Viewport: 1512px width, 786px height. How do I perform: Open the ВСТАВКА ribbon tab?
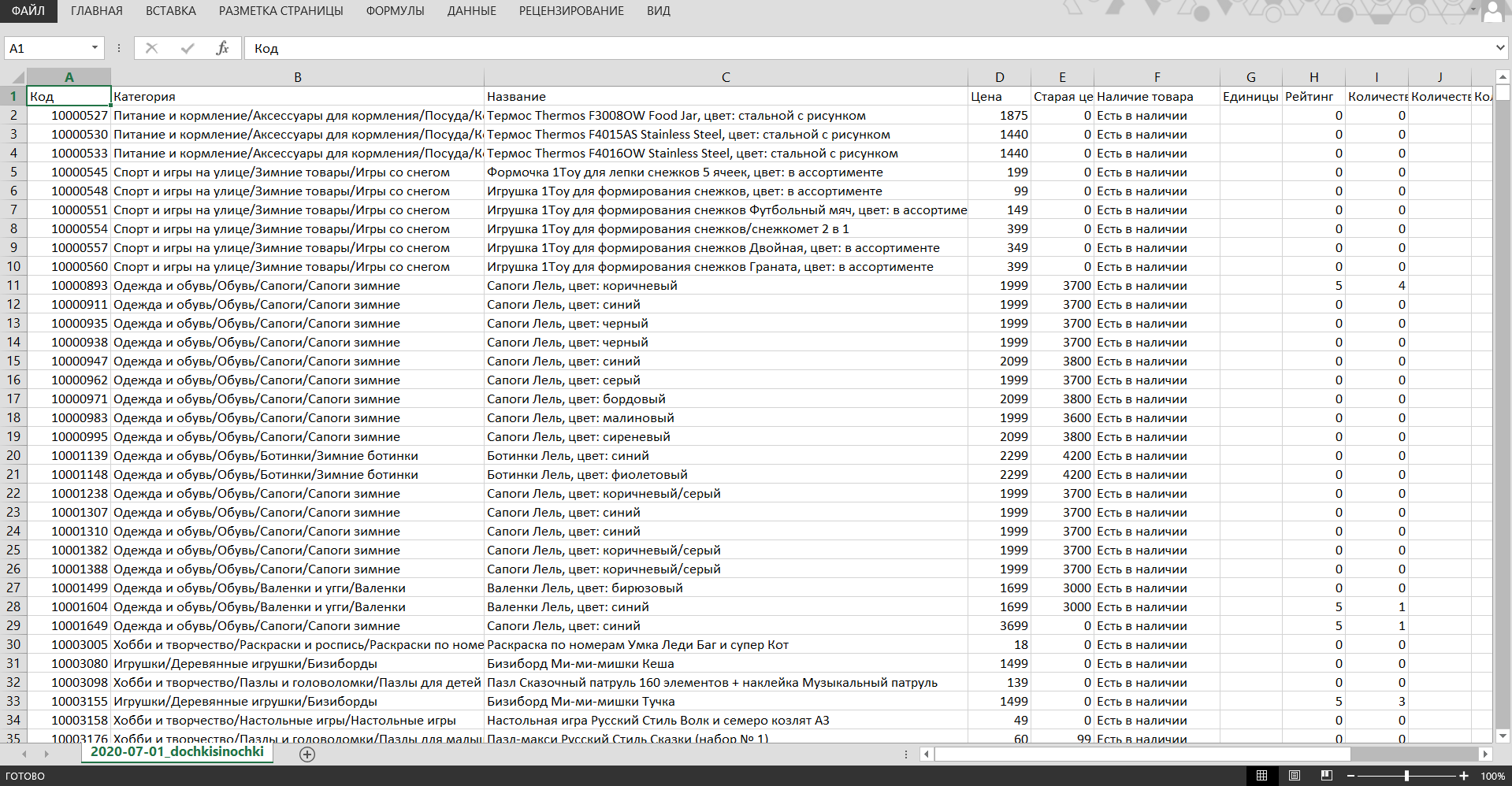pyautogui.click(x=171, y=11)
